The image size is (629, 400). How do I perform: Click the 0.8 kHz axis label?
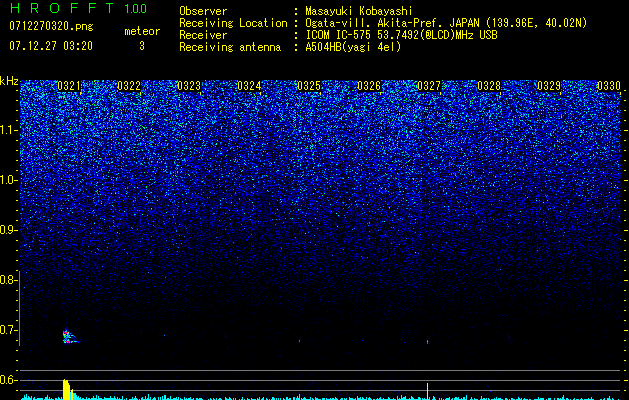8,280
